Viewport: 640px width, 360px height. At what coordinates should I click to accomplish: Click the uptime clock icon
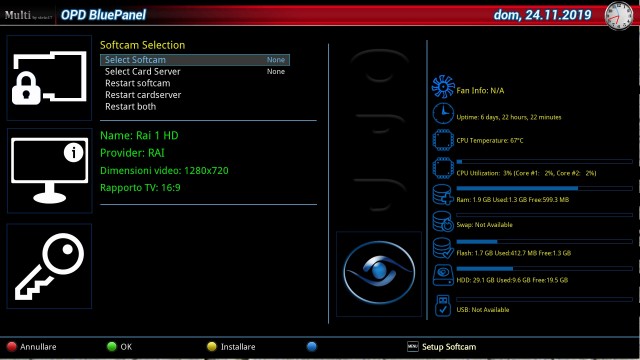tap(443, 113)
